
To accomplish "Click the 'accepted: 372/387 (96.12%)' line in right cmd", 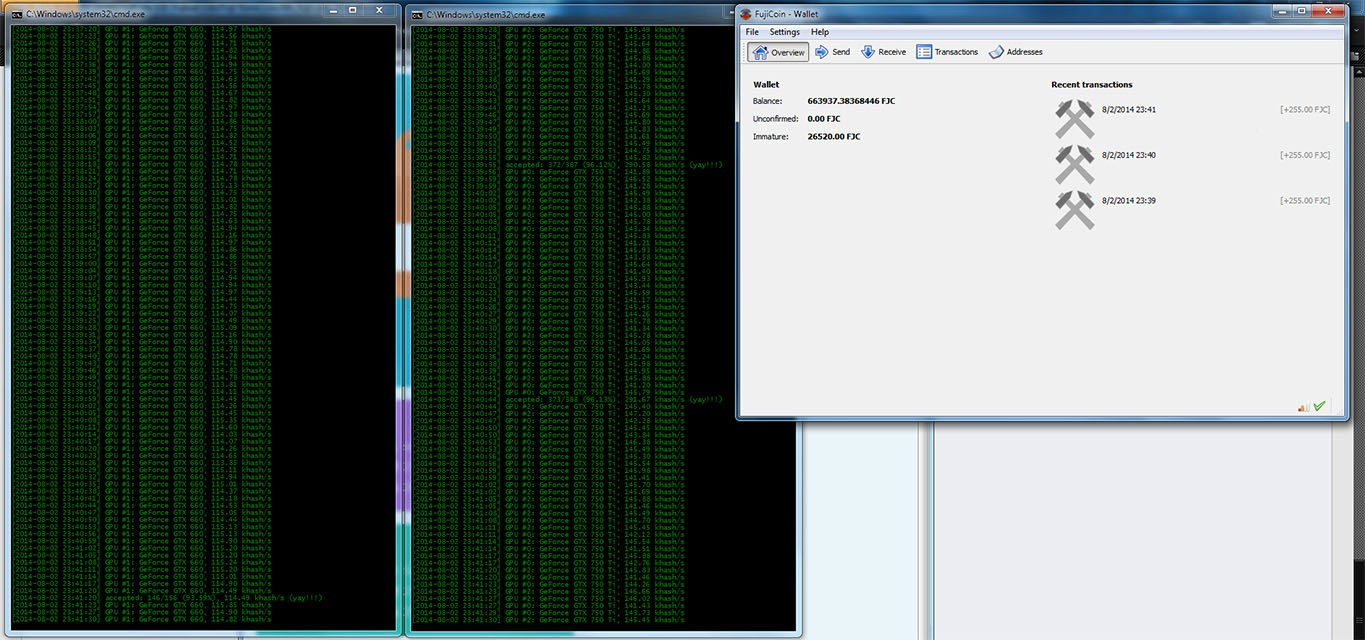I will [567, 164].
